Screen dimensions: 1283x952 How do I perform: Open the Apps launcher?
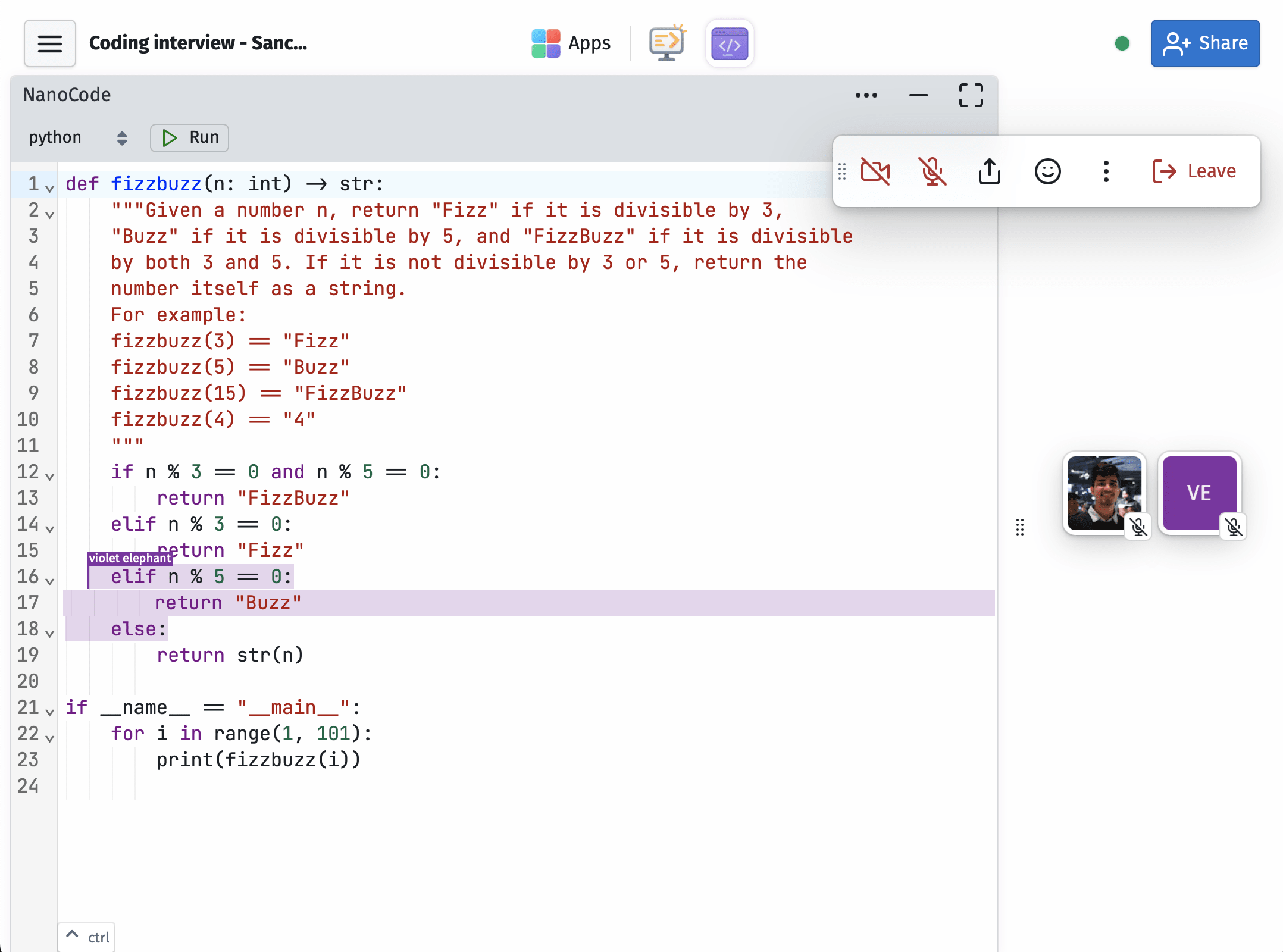571,43
